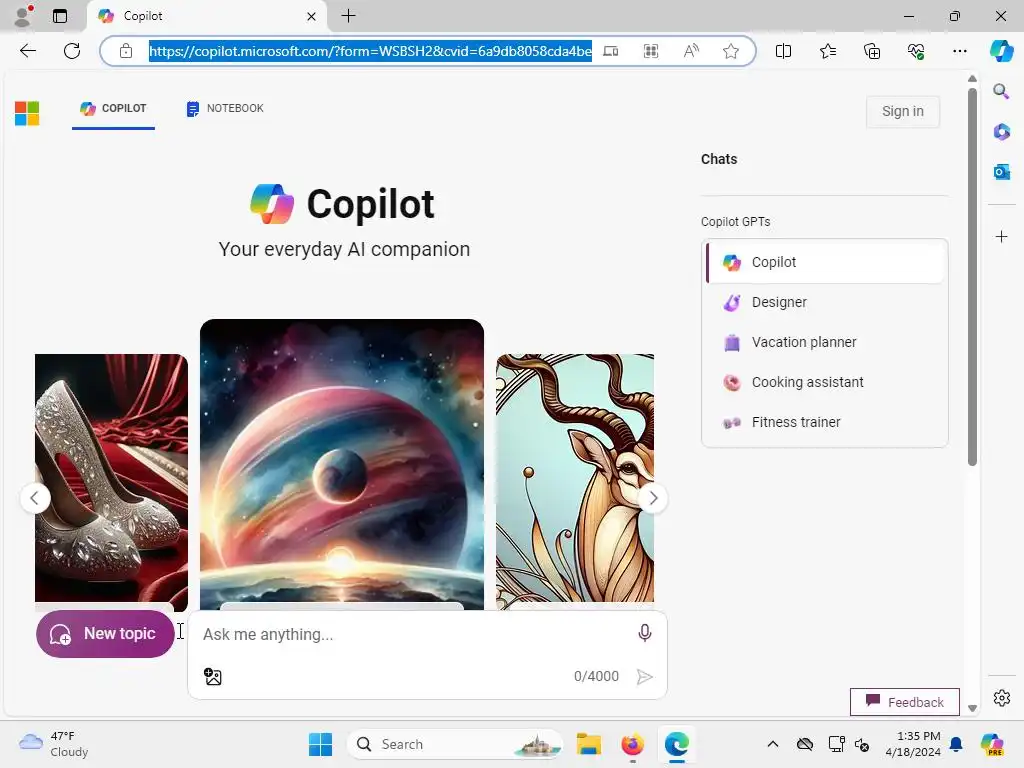
Task: Open Microsoft 365 sidebar icon
Action: [x=1001, y=132]
